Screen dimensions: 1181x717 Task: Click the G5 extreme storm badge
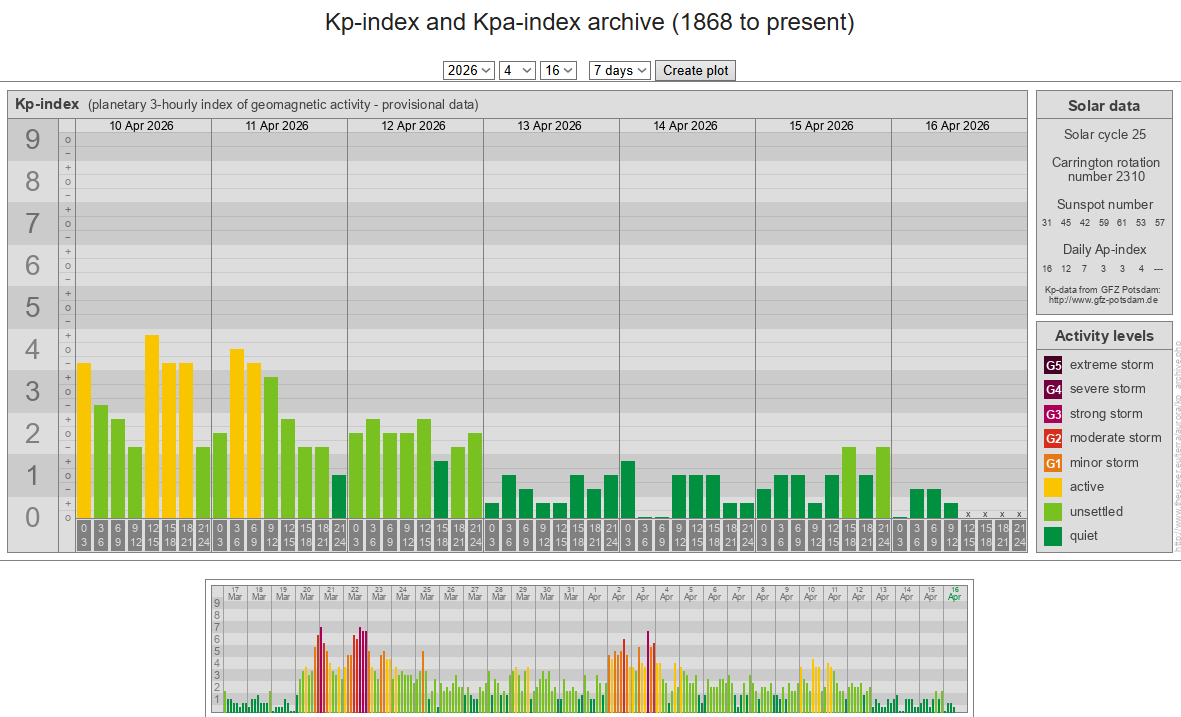click(x=1053, y=365)
